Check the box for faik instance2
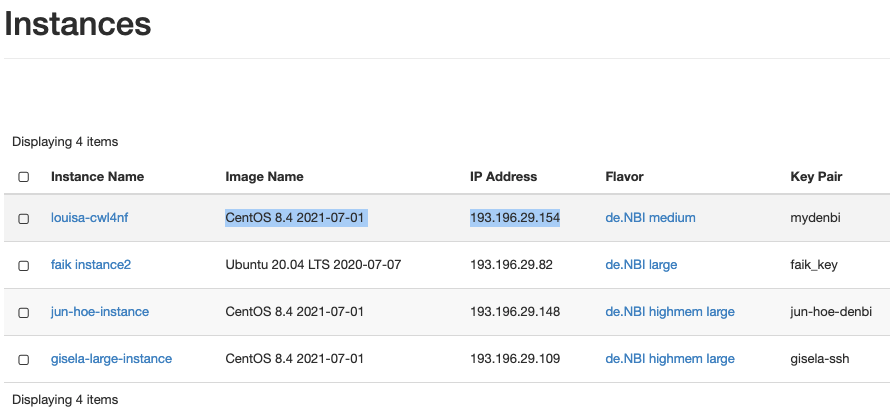The height and width of the screenshot is (418, 890). point(23,265)
